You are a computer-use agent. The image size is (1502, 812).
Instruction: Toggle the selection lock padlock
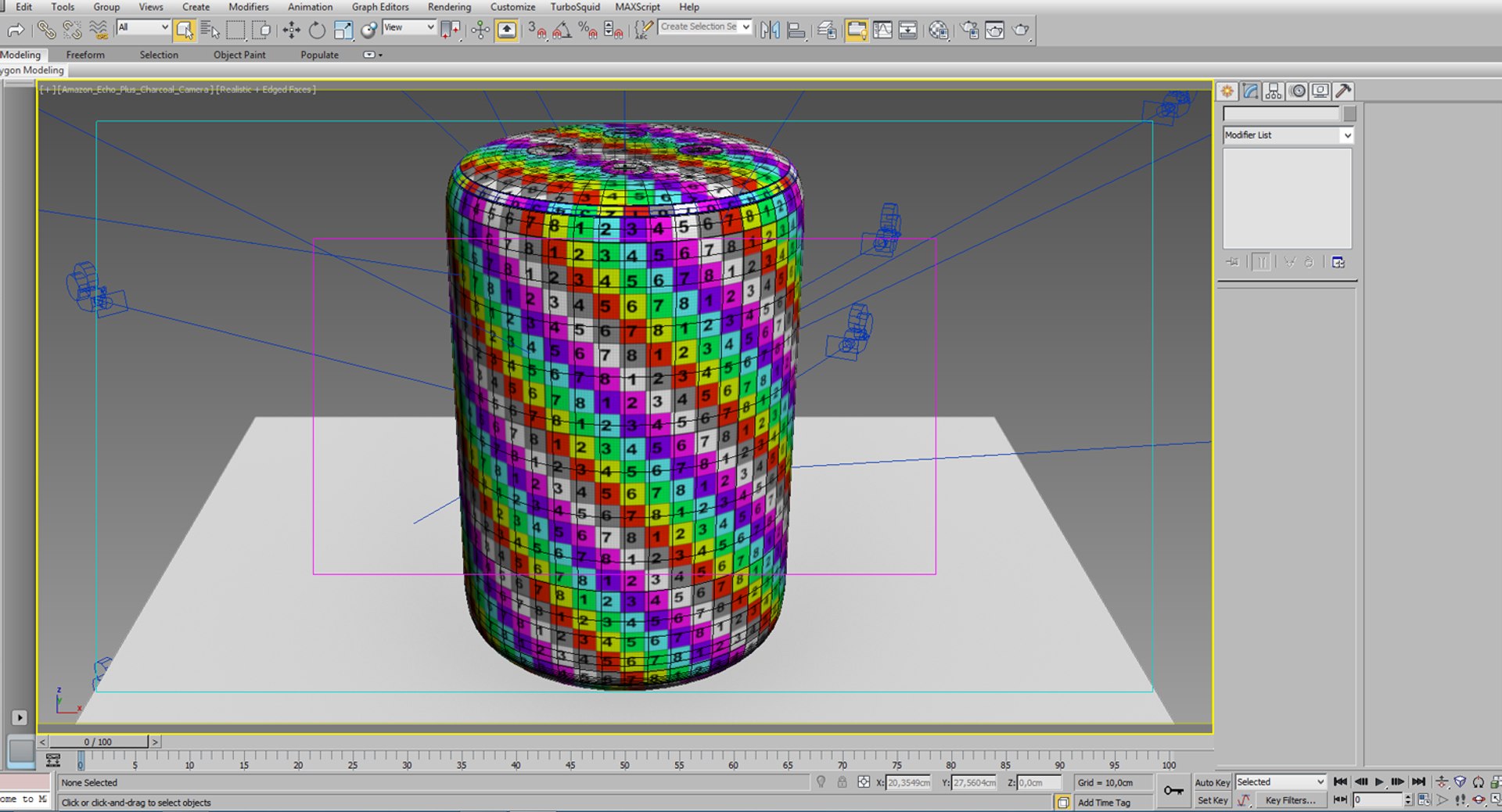click(x=842, y=782)
